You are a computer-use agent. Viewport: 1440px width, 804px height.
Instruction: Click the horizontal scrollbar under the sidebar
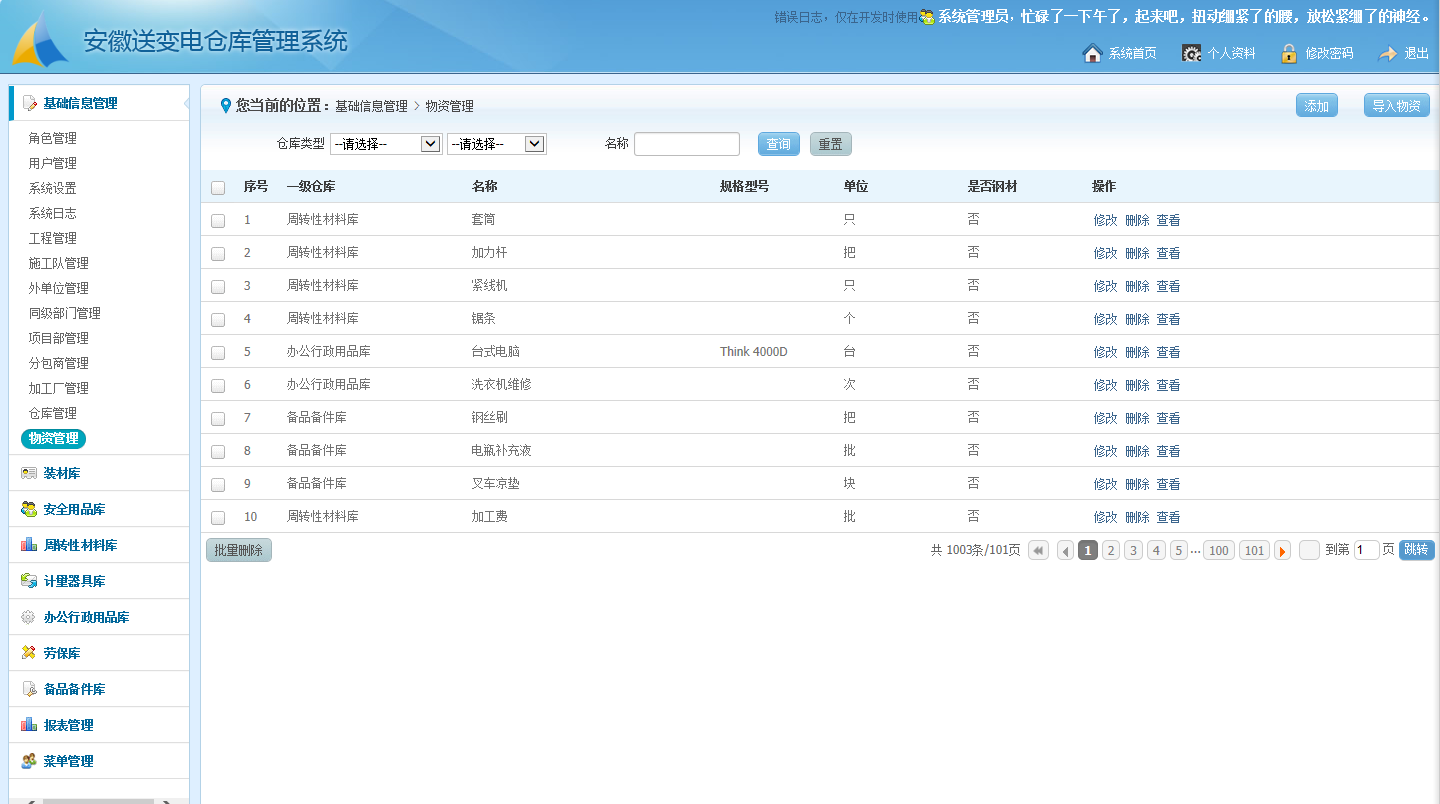(x=98, y=800)
